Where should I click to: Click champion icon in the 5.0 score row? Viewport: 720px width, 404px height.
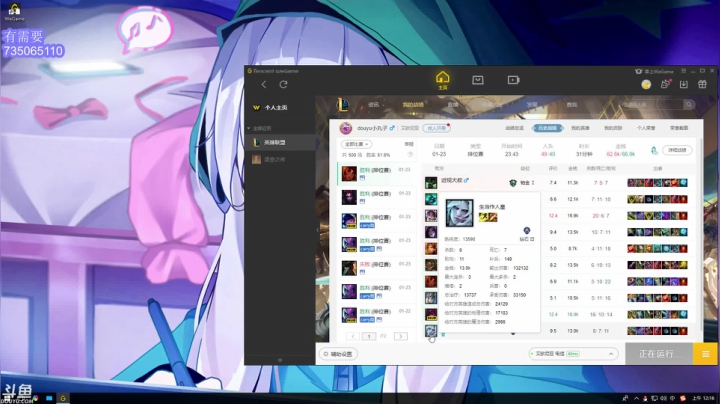click(431, 248)
